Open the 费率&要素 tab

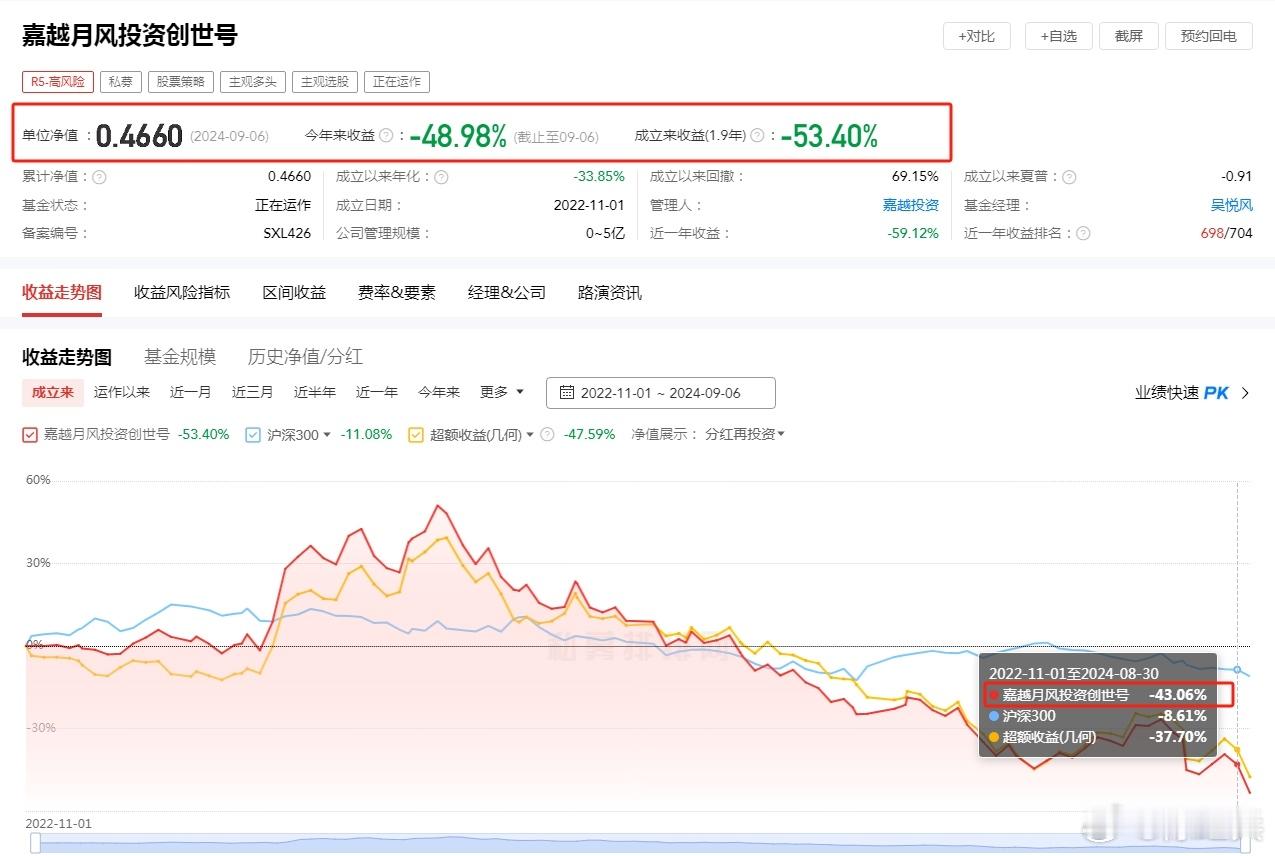click(397, 292)
